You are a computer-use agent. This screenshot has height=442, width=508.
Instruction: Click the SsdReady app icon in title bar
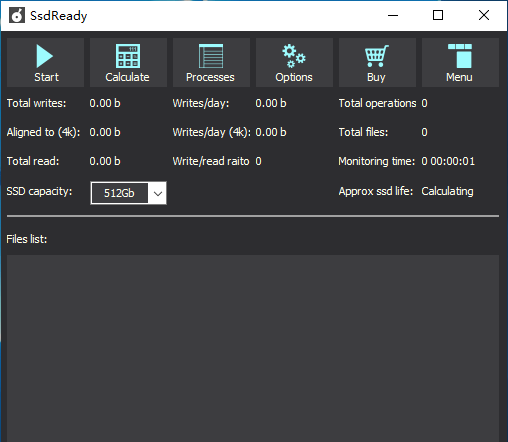tap(17, 15)
